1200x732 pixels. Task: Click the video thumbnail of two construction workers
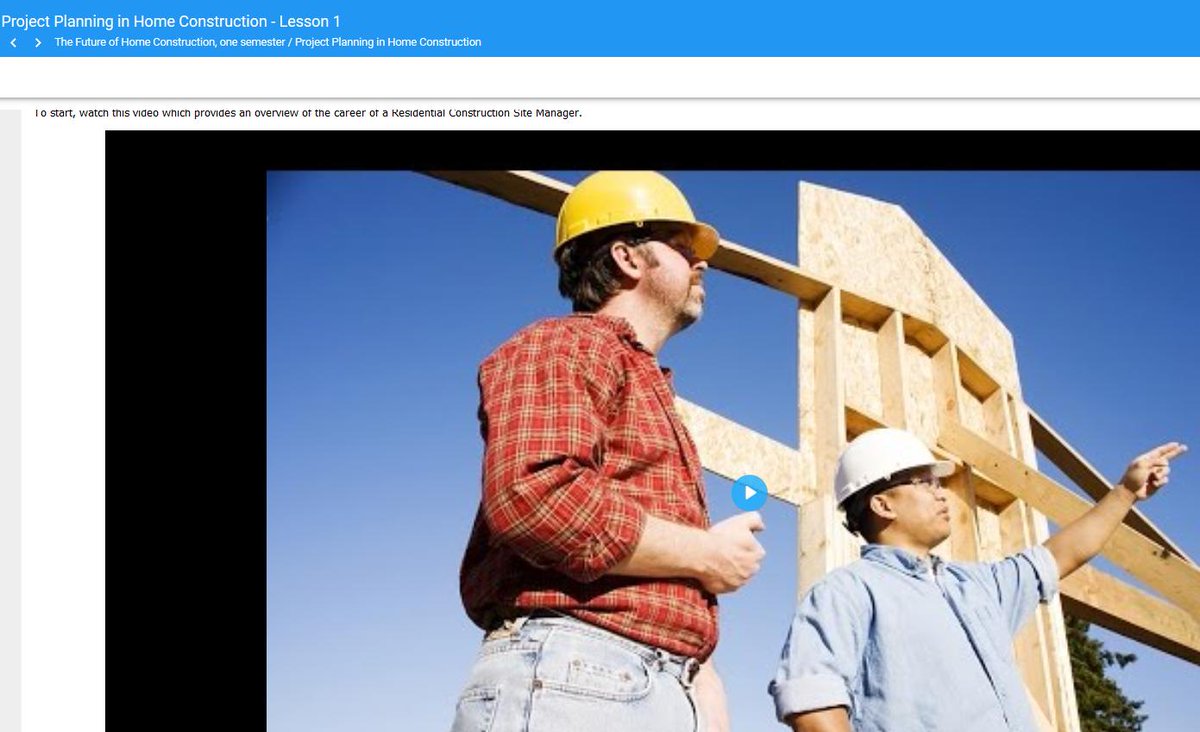point(733,451)
